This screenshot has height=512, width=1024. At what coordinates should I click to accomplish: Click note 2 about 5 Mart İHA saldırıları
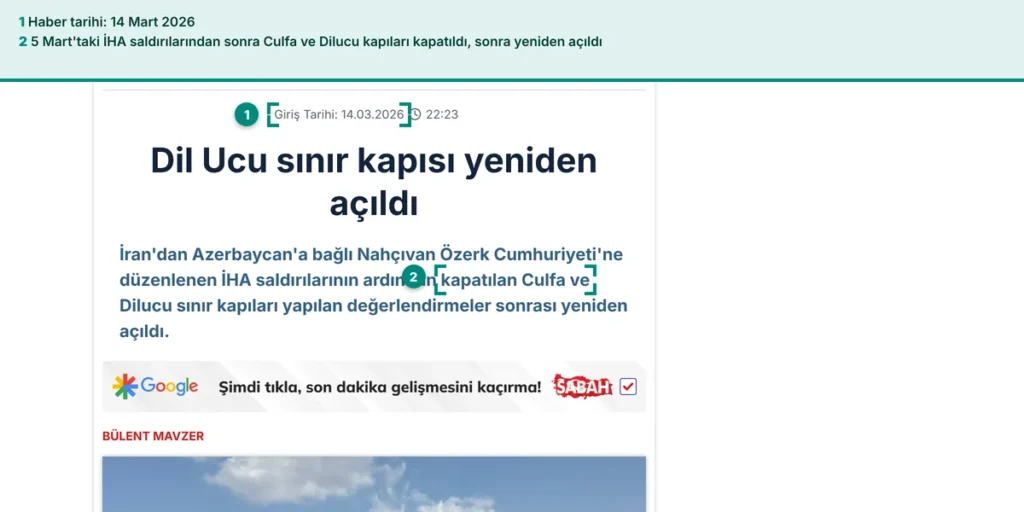coord(310,42)
